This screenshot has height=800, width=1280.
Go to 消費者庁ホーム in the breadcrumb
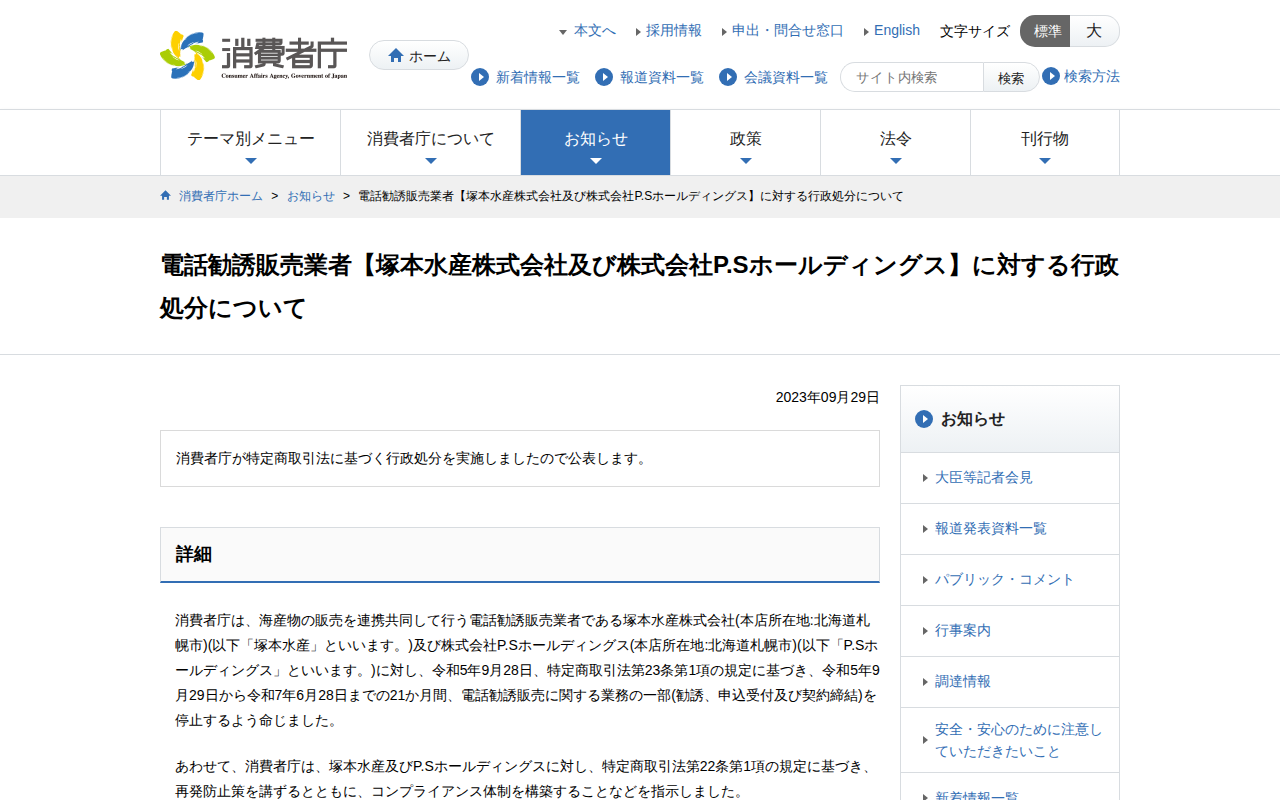[221, 196]
